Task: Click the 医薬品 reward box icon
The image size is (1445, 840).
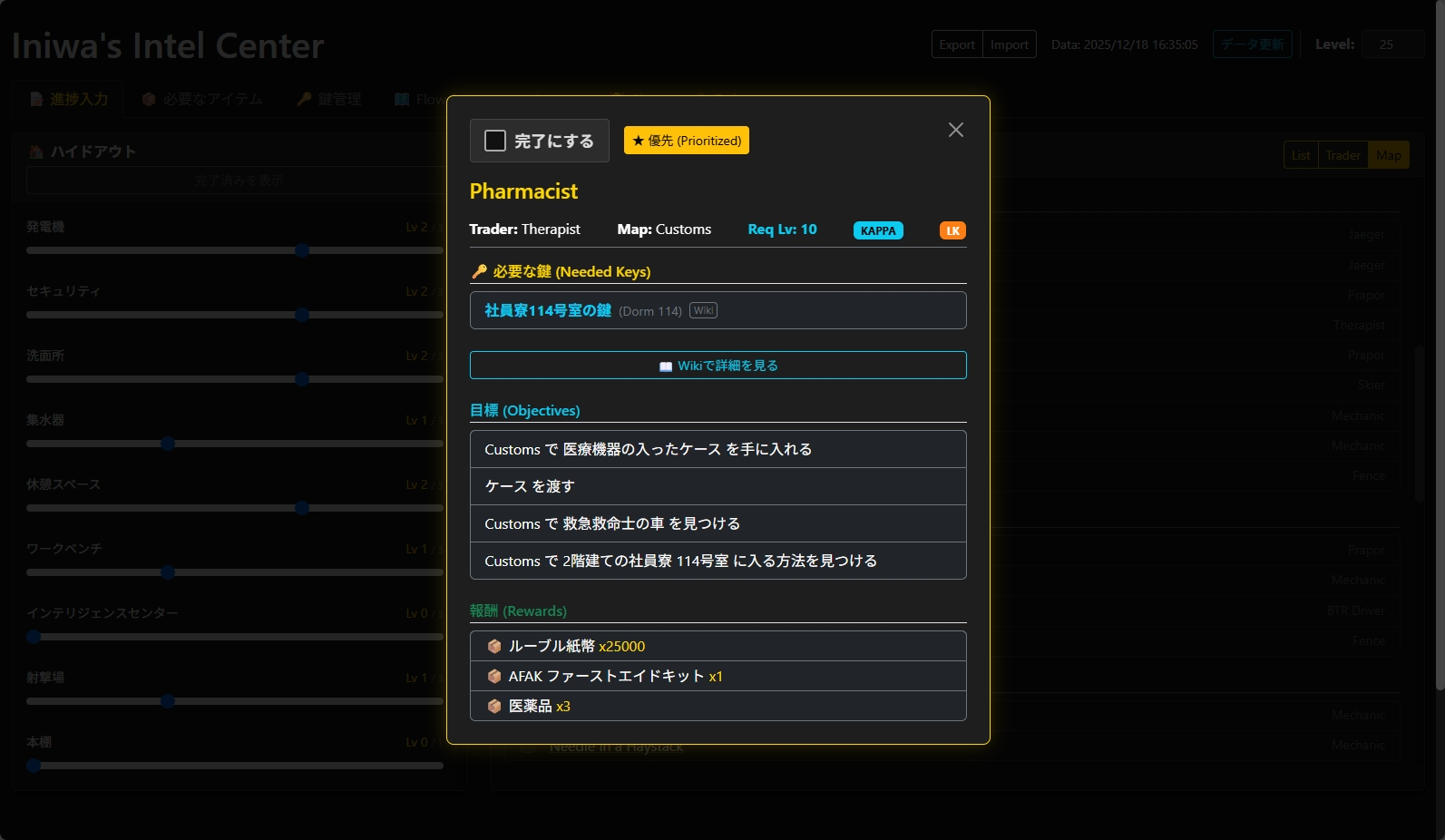Action: click(x=494, y=706)
